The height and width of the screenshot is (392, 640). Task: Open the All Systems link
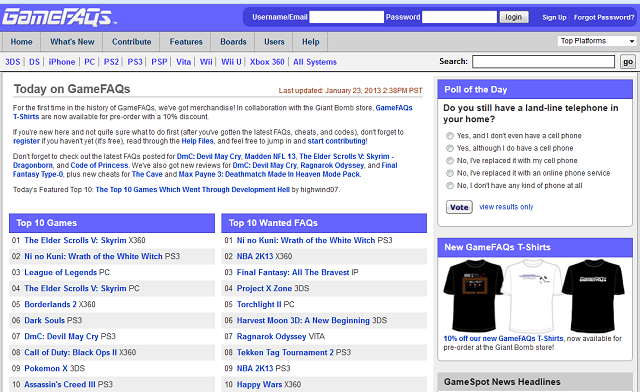pos(315,62)
